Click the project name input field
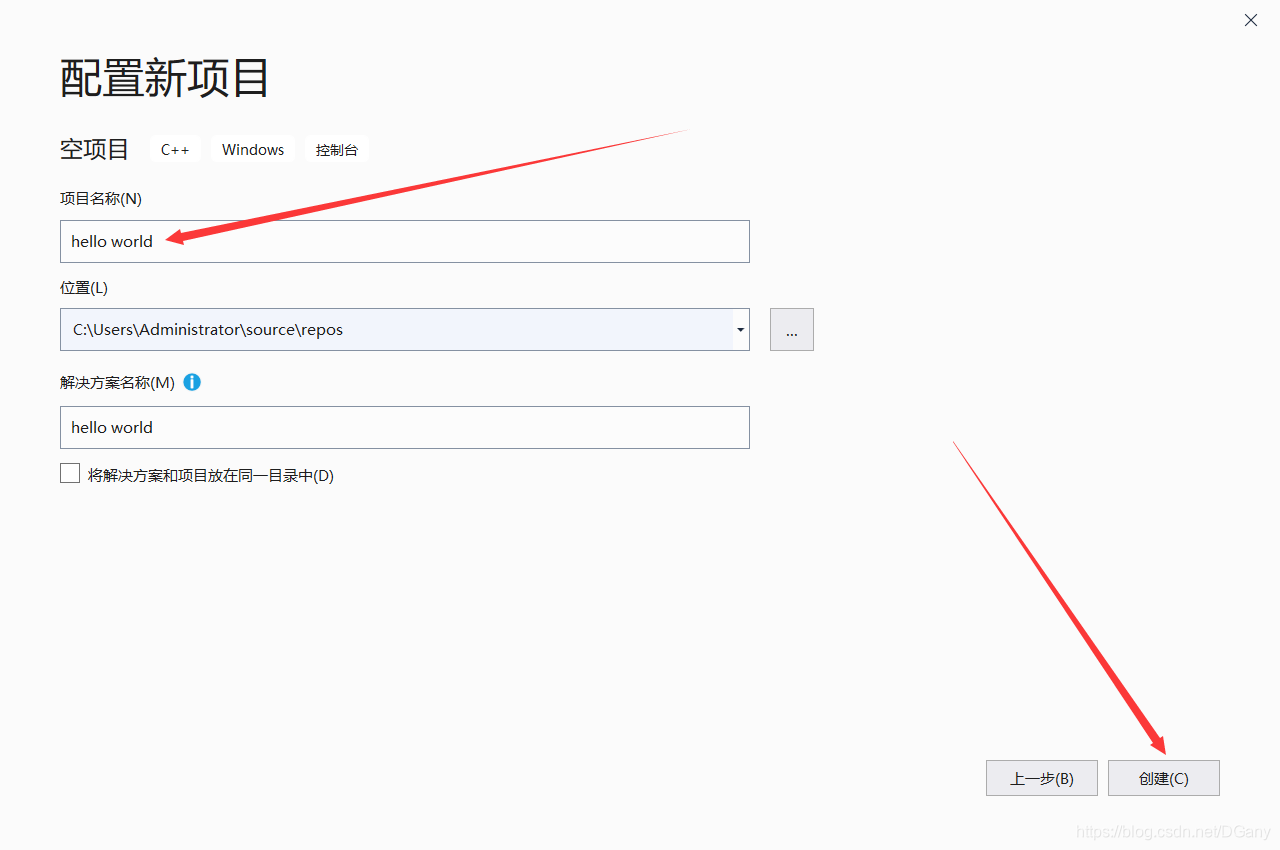1280x850 pixels. [x=405, y=241]
